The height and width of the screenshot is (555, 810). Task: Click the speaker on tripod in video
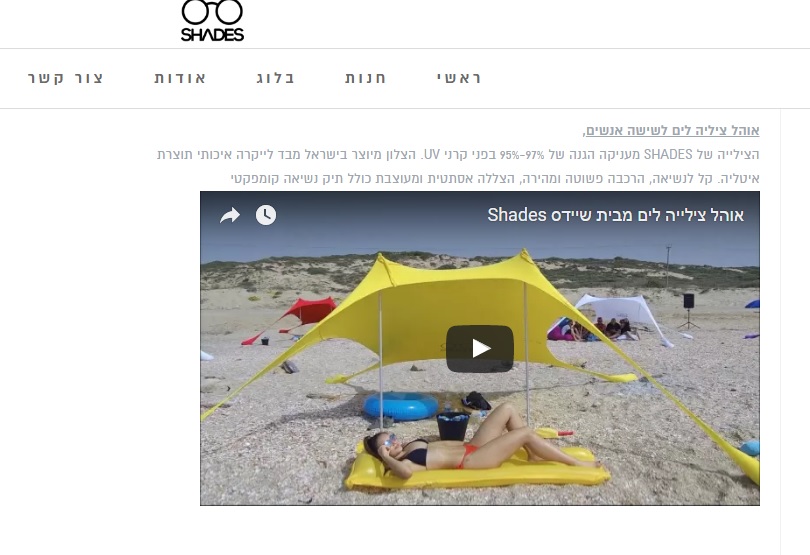(x=689, y=311)
